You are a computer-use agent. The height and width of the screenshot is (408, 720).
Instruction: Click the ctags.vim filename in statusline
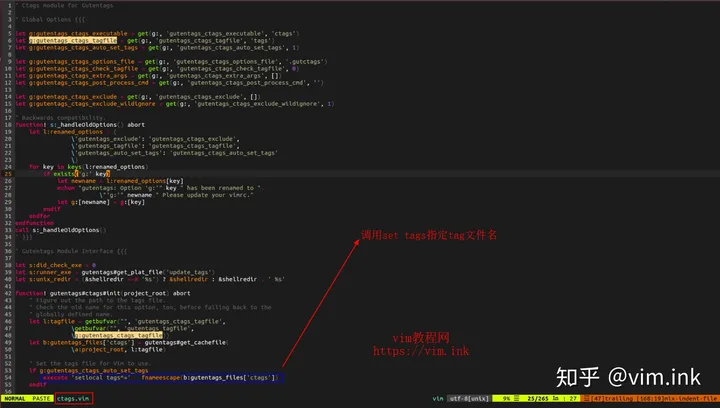tap(73, 398)
